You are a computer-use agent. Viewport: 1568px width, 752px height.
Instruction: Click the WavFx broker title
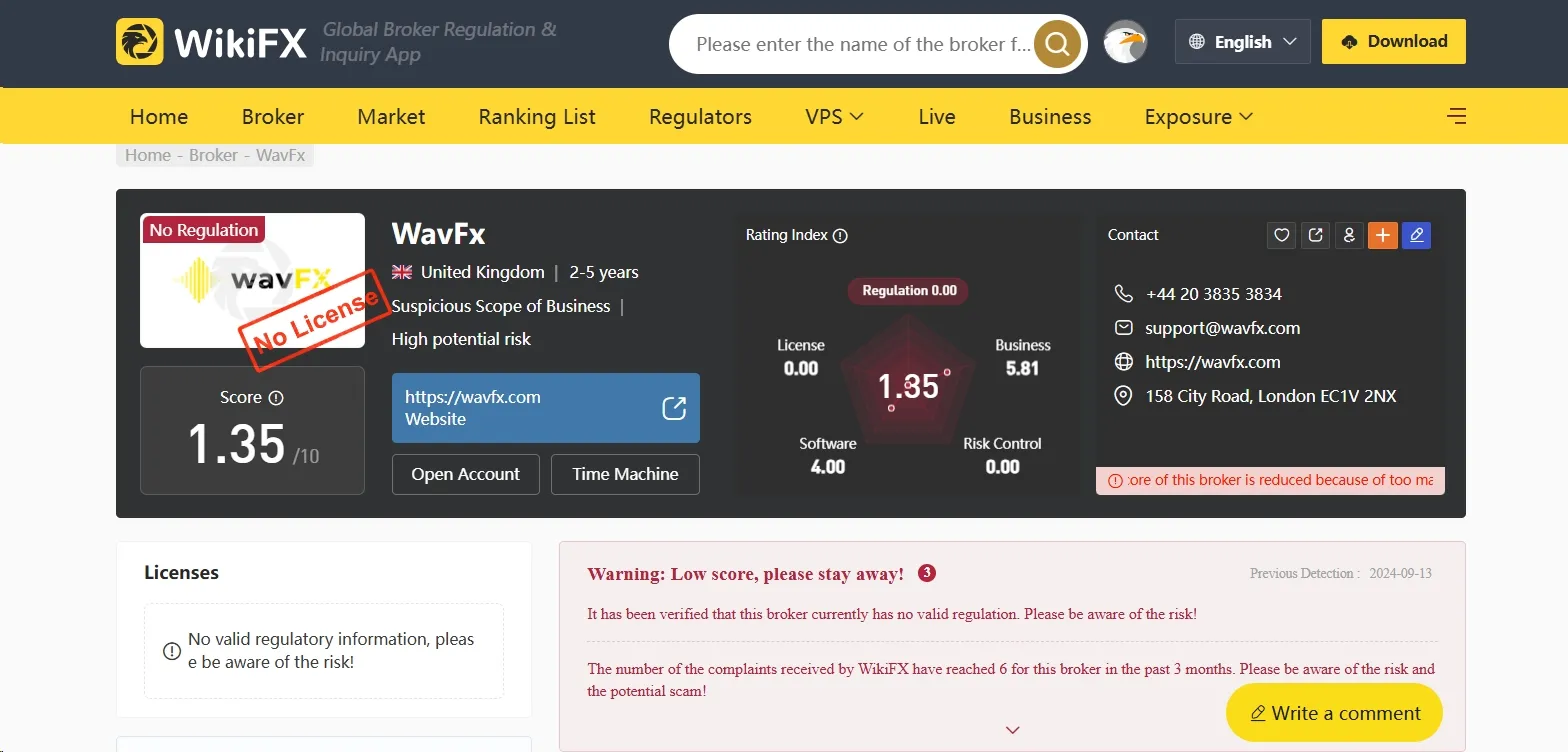click(438, 234)
